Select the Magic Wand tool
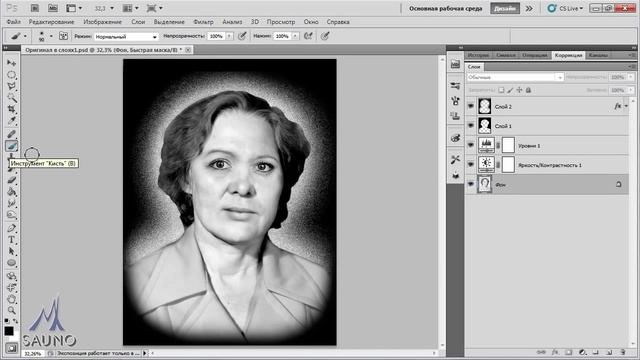640x360 pixels. 11,98
